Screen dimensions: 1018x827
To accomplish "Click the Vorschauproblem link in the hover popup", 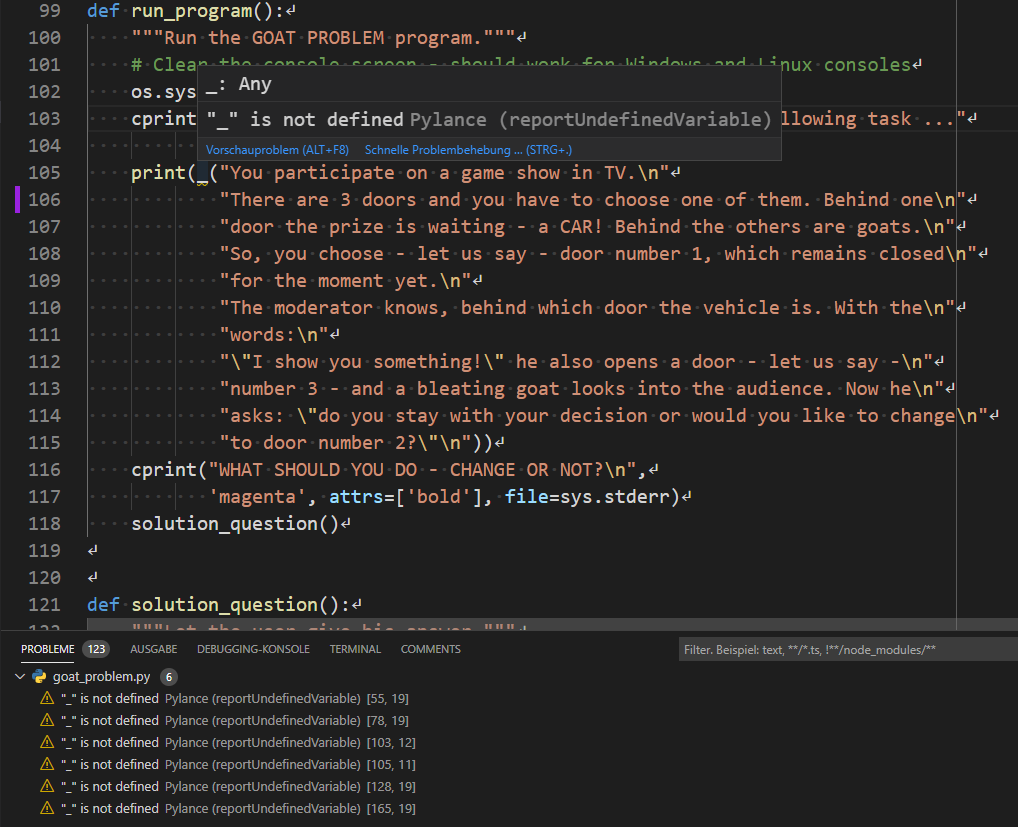I will click(277, 149).
